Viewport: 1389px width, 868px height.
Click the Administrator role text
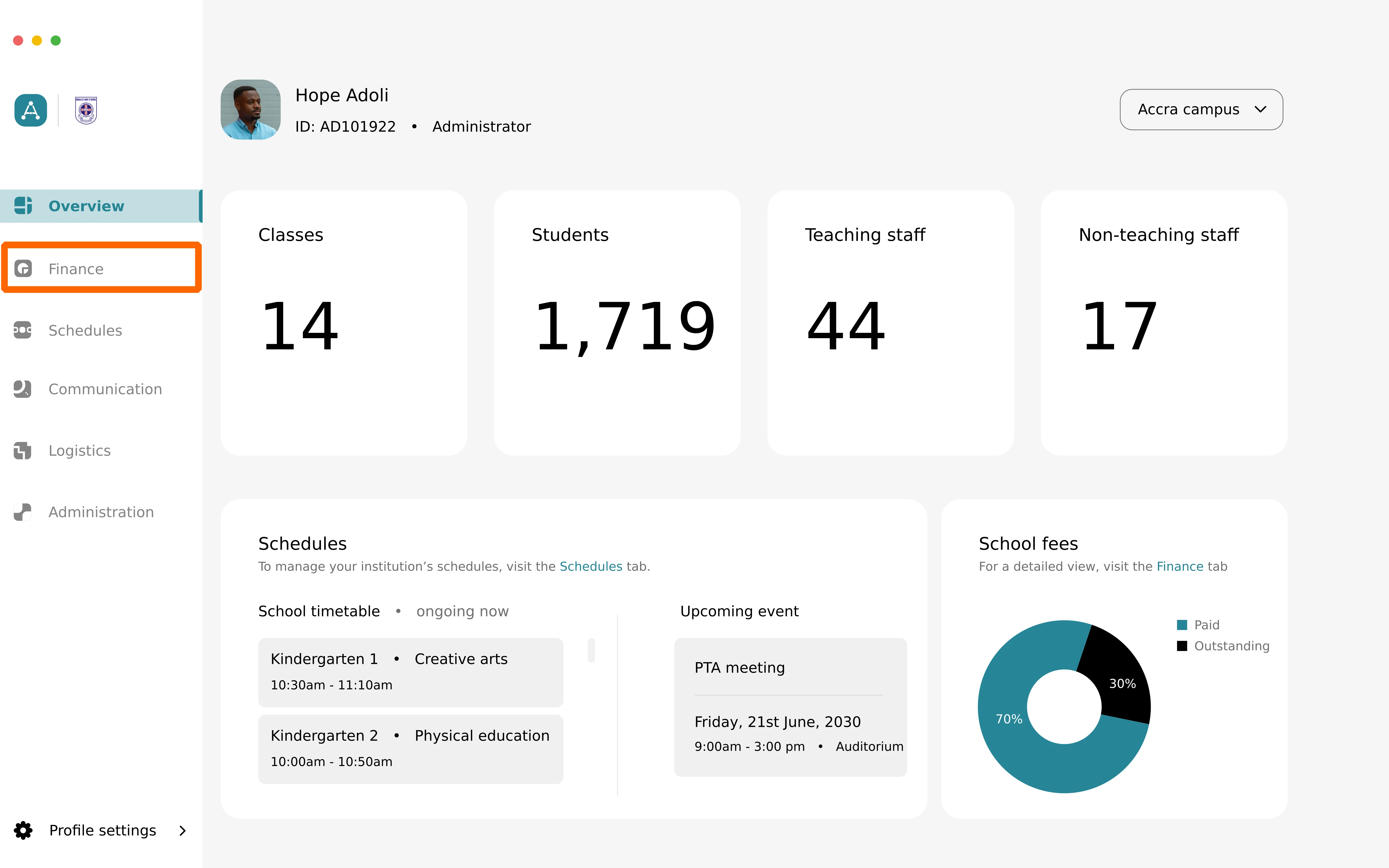(x=481, y=127)
